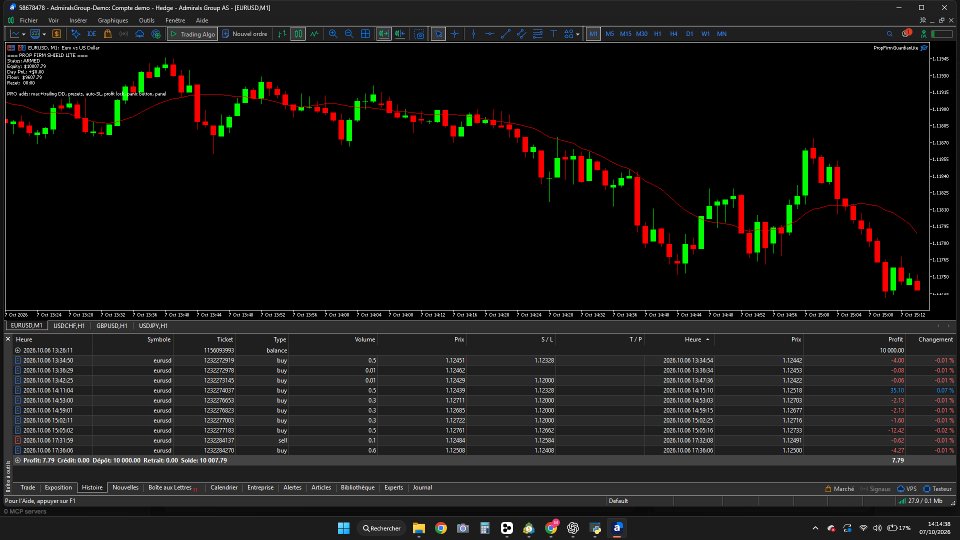Open the Graphiques menu
The height and width of the screenshot is (540, 960).
coord(113,20)
